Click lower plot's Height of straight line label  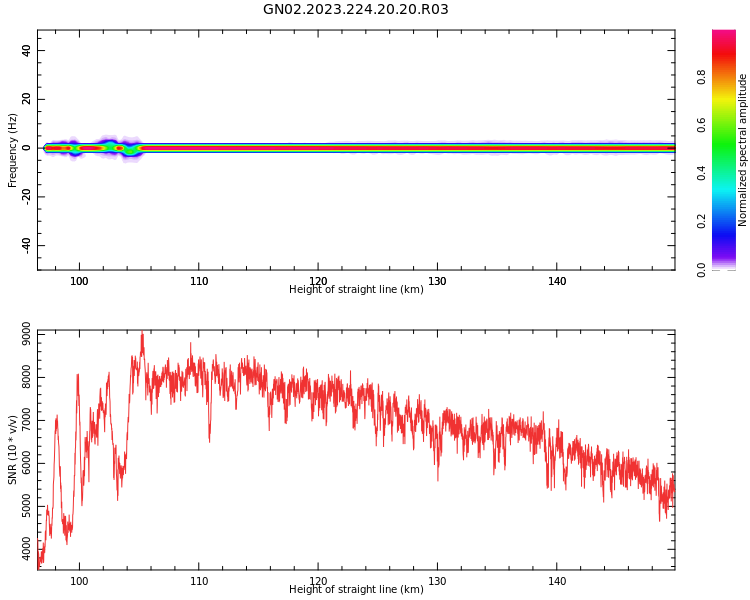pyautogui.click(x=356, y=589)
